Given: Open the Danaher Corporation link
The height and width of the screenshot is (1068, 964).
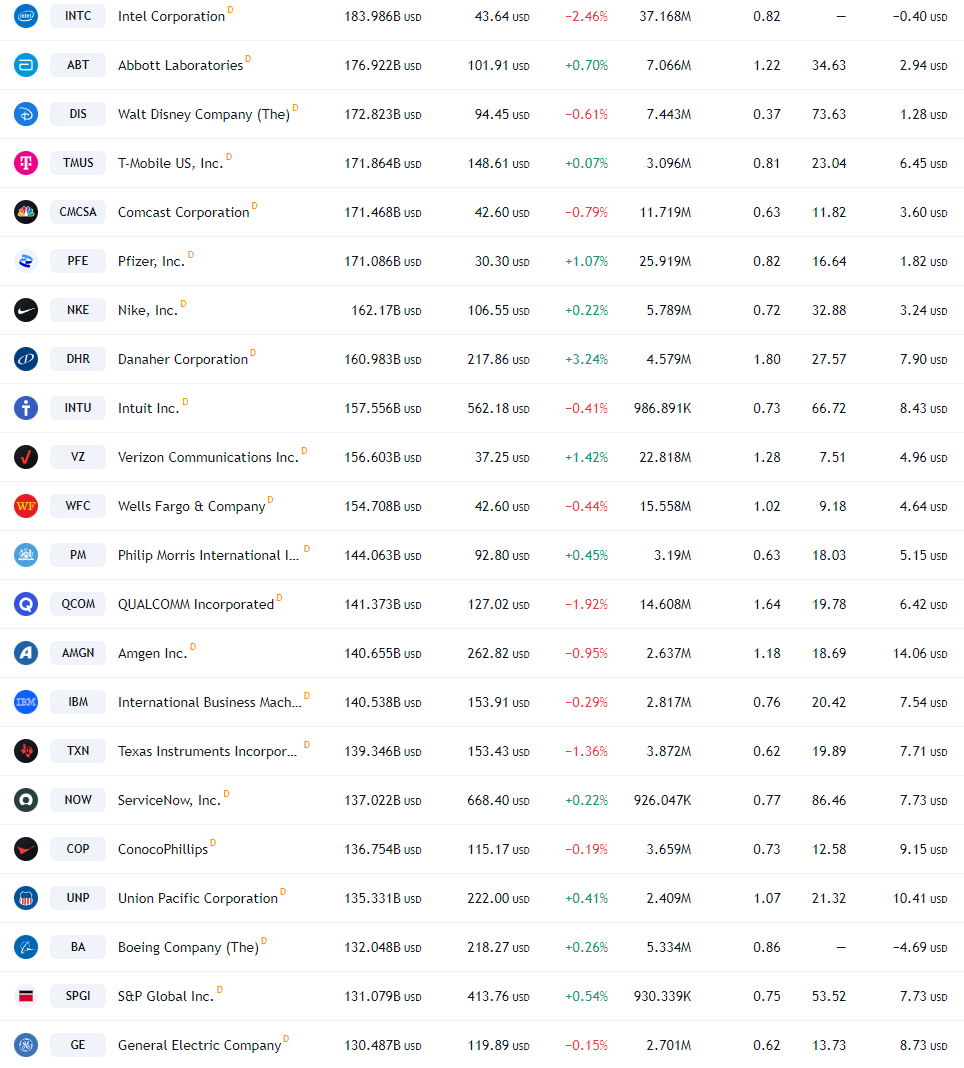Looking at the screenshot, I should [183, 360].
